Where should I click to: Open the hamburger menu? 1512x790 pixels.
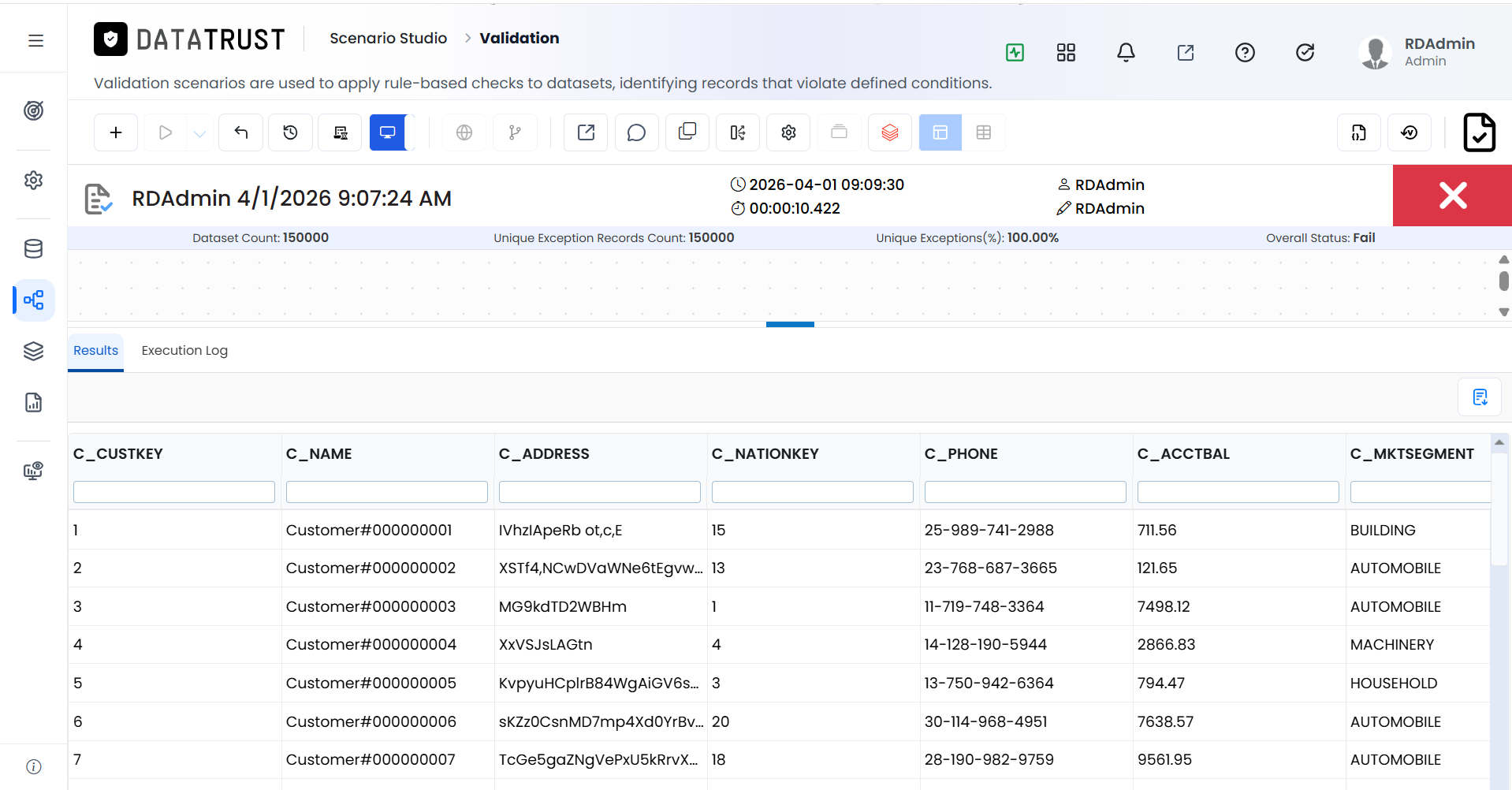click(35, 40)
